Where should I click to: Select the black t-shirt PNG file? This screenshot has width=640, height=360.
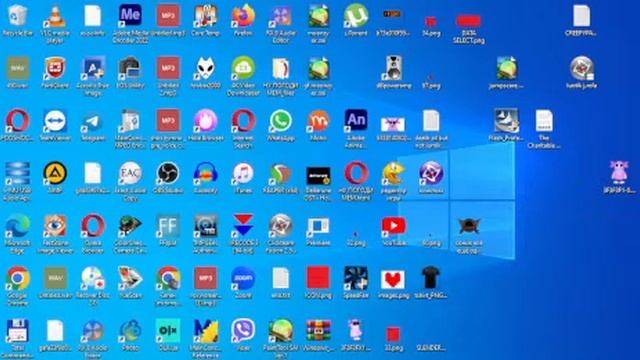(431, 278)
